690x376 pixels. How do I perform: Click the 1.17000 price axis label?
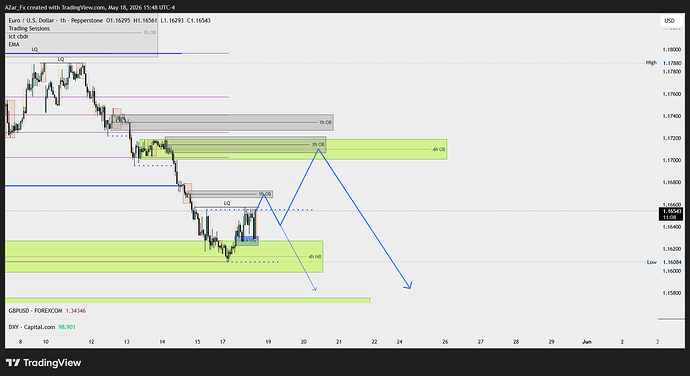(672, 160)
